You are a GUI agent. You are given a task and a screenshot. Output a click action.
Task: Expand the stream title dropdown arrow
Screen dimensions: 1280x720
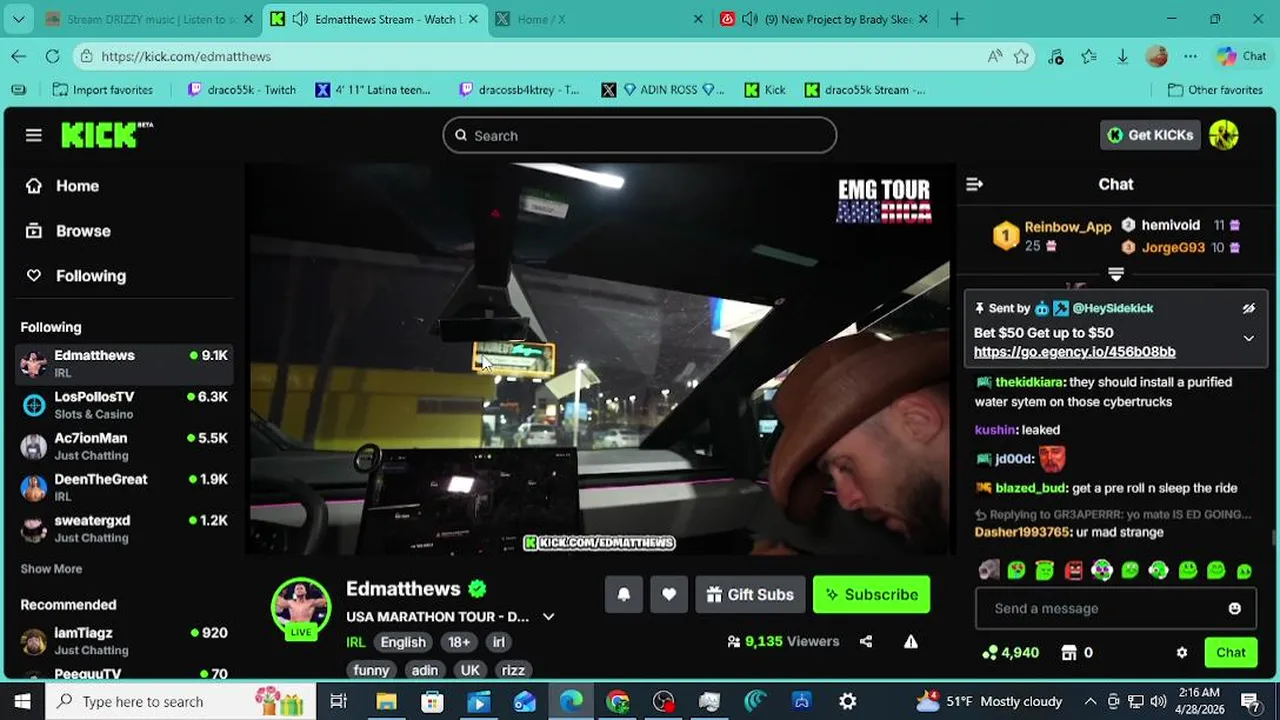(548, 617)
